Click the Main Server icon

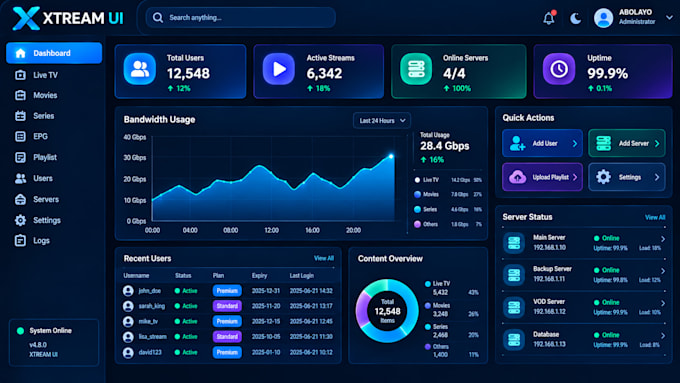pyautogui.click(x=514, y=242)
